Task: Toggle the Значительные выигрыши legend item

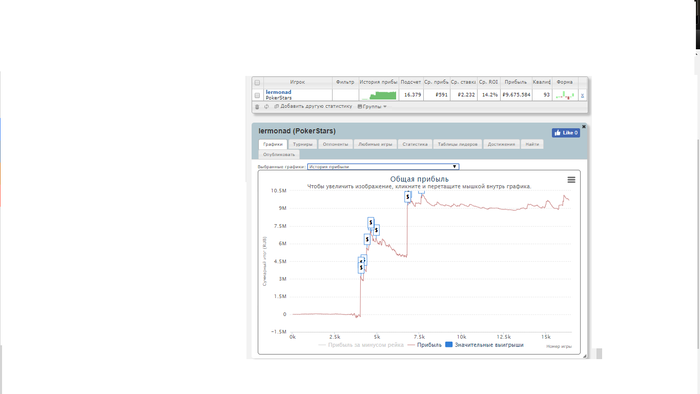Action: pyautogui.click(x=484, y=345)
